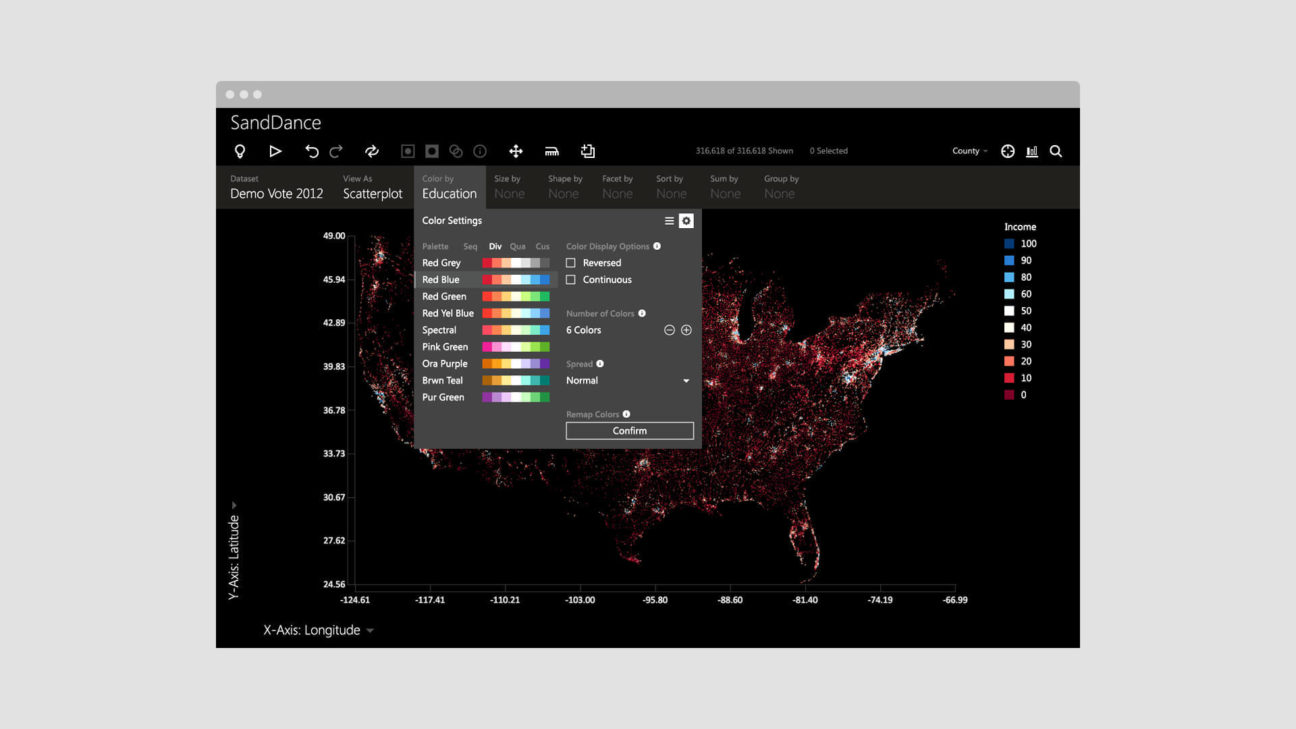Open the Spread Normal dropdown
1296x729 pixels.
click(628, 381)
